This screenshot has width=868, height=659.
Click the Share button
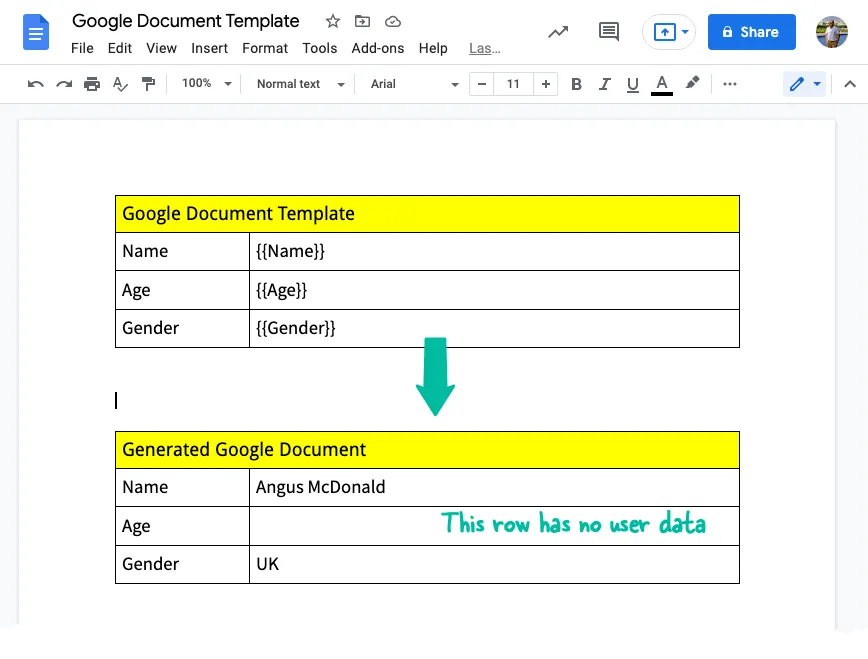coord(751,31)
